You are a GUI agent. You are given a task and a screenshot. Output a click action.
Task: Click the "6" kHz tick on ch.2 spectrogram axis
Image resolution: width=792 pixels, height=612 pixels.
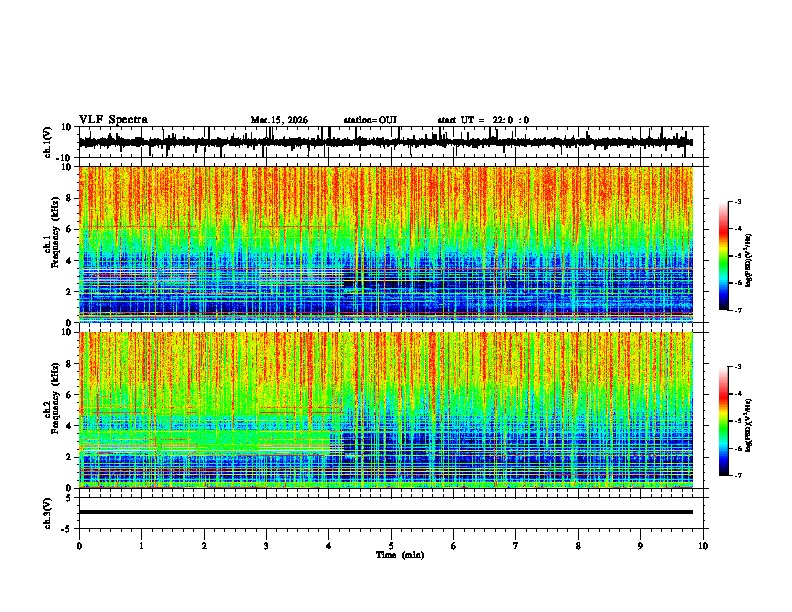69,394
